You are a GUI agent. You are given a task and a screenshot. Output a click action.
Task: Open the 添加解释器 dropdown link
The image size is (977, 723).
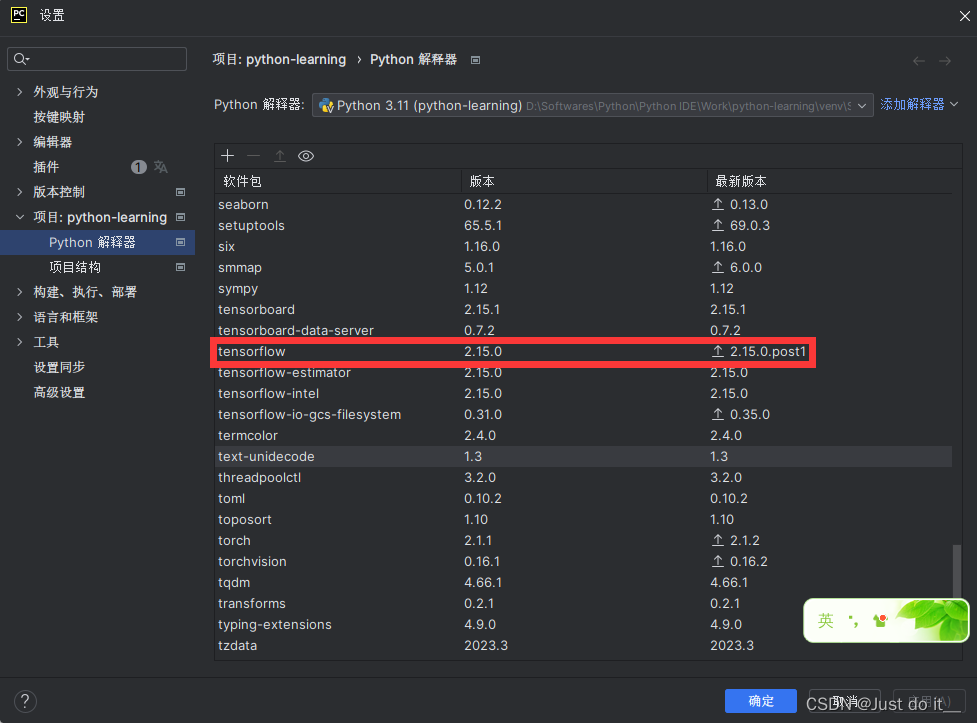point(919,104)
